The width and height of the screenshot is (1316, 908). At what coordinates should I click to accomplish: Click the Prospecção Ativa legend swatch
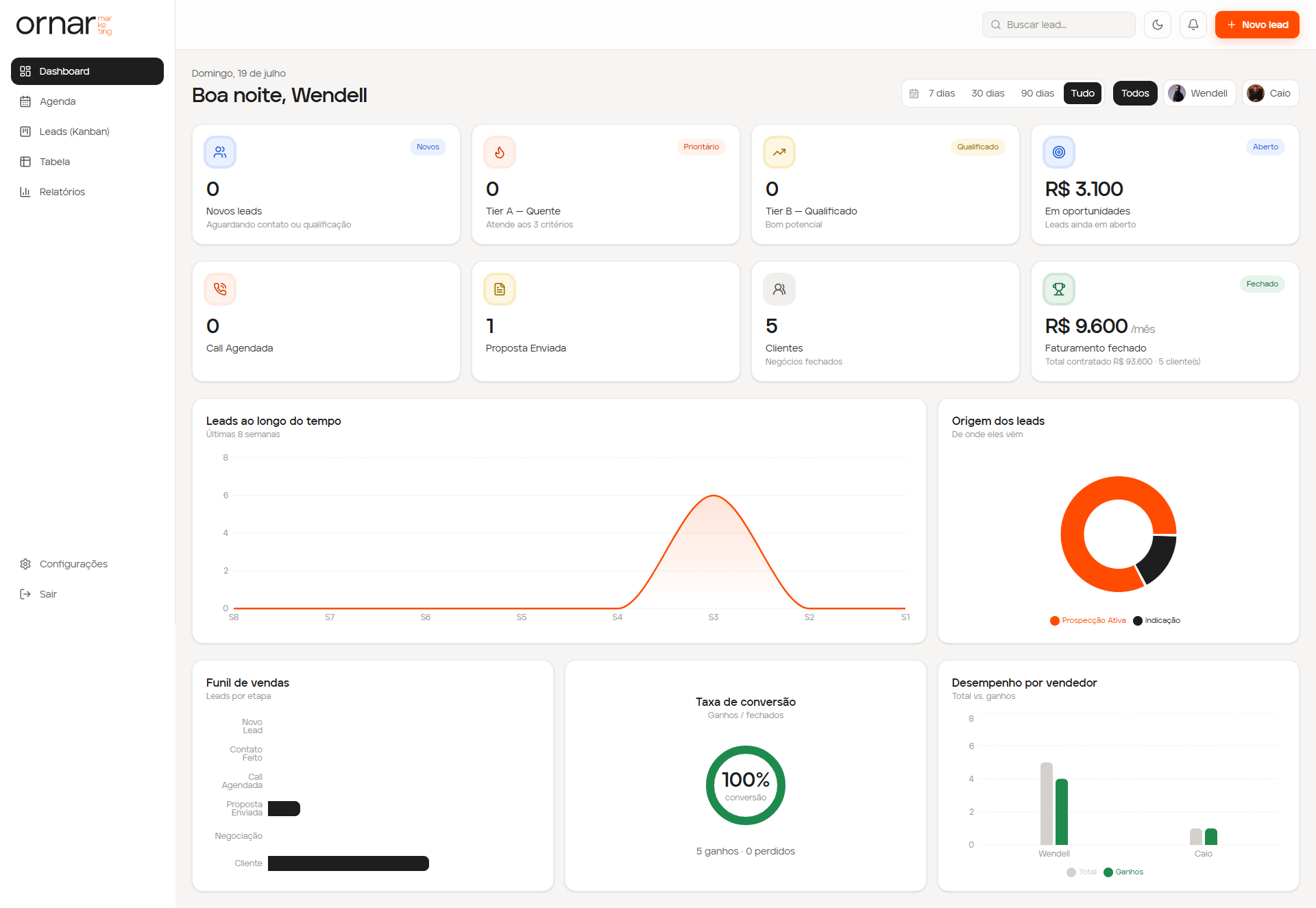coord(1054,621)
